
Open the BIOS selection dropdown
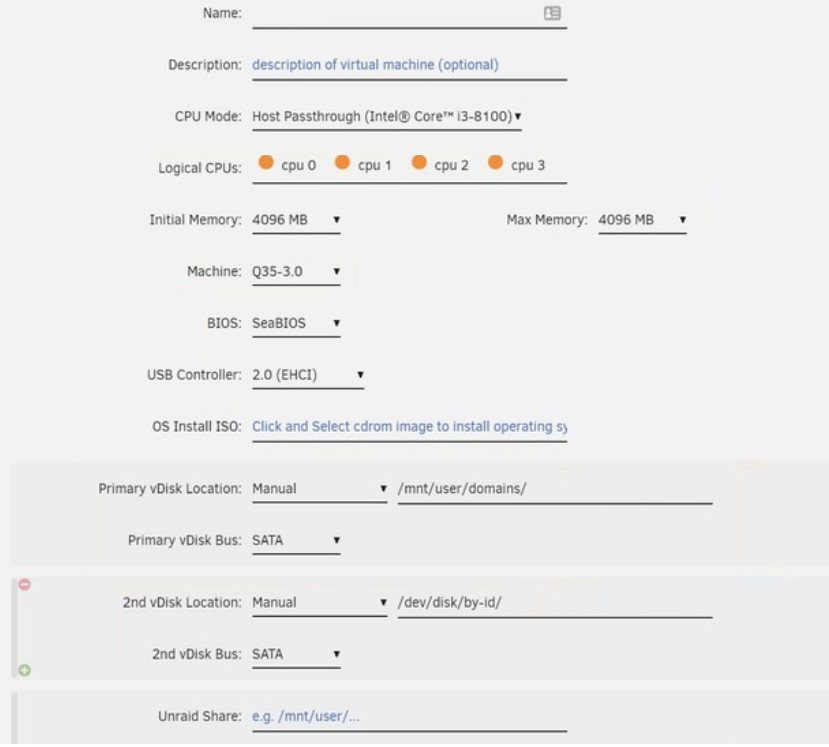(x=296, y=324)
